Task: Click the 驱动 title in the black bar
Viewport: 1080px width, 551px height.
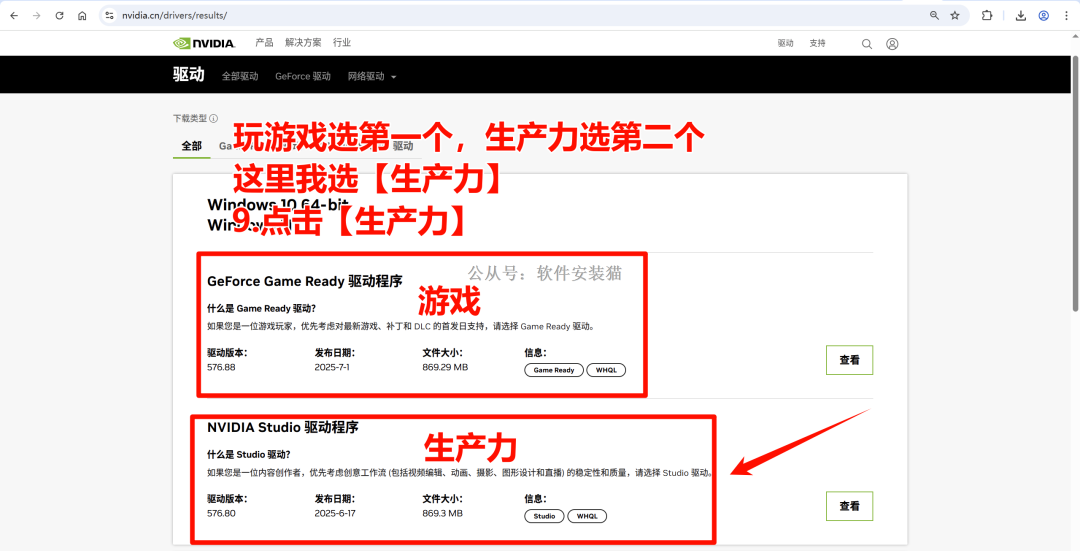Action: tap(189, 75)
